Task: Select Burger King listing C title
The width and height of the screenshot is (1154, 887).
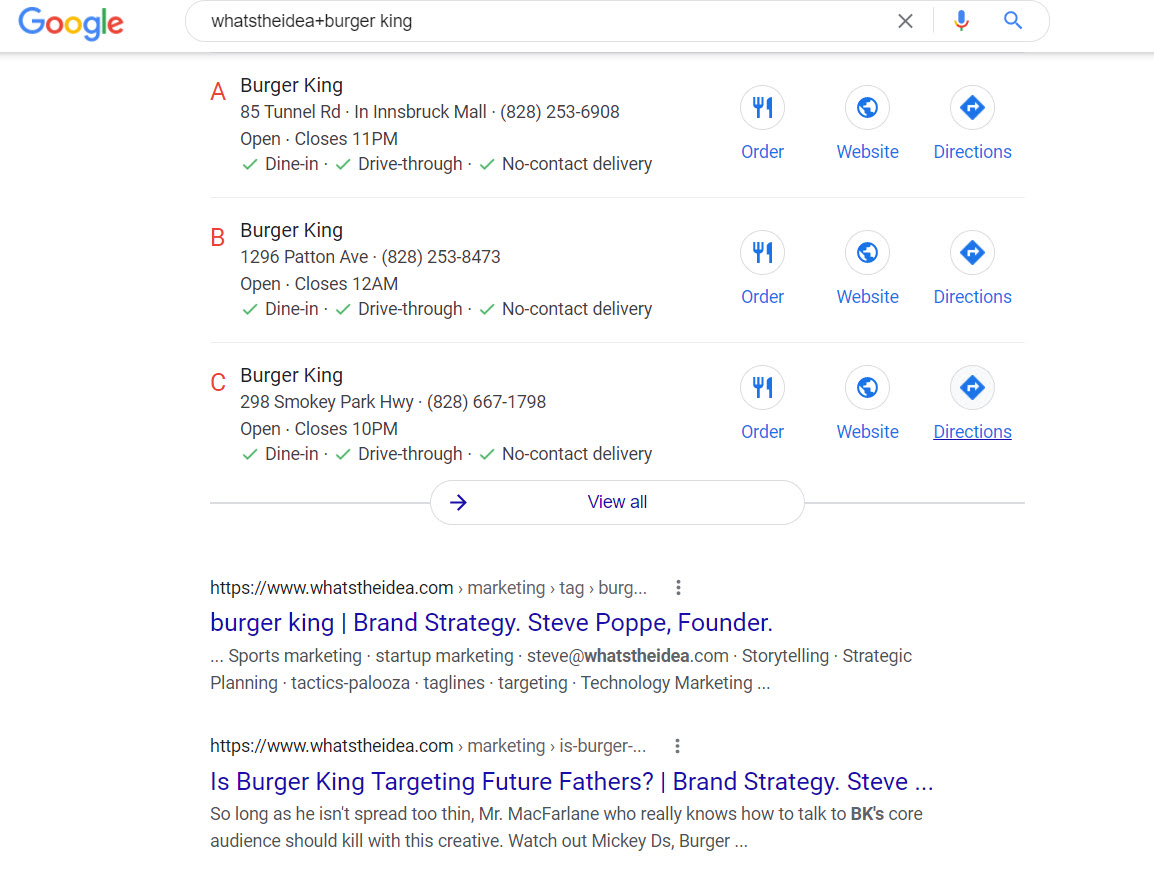Action: pyautogui.click(x=291, y=376)
